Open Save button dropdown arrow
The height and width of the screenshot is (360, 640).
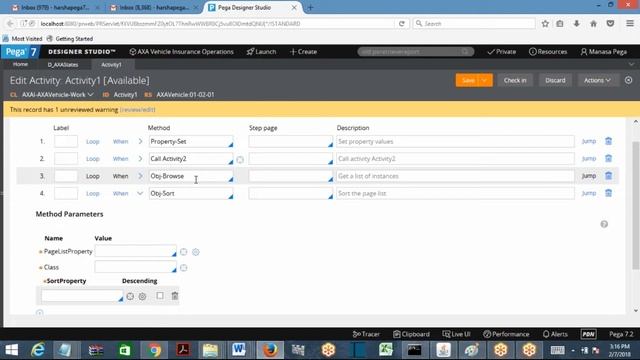[484, 80]
